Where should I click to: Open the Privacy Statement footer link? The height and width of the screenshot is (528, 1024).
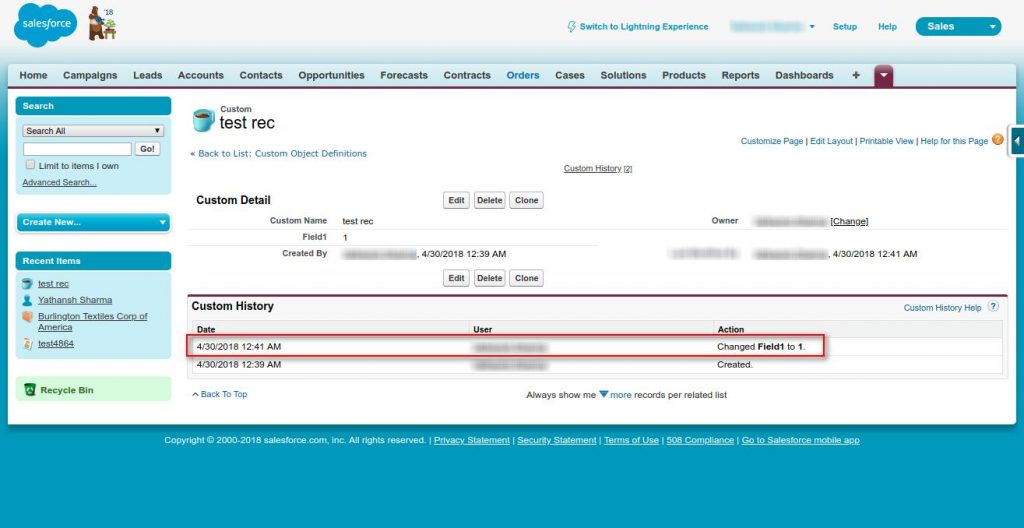point(472,440)
